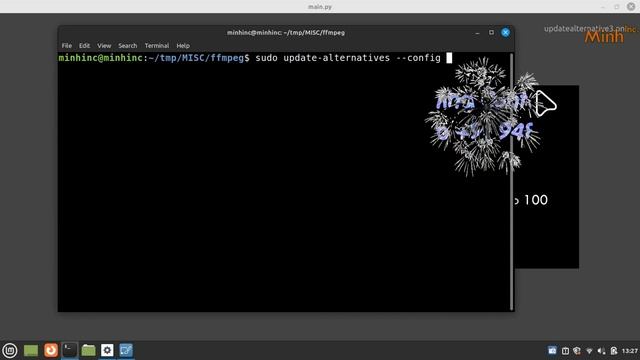This screenshot has width=640, height=360.
Task: Open the Linux Mint start menu
Action: 10,350
